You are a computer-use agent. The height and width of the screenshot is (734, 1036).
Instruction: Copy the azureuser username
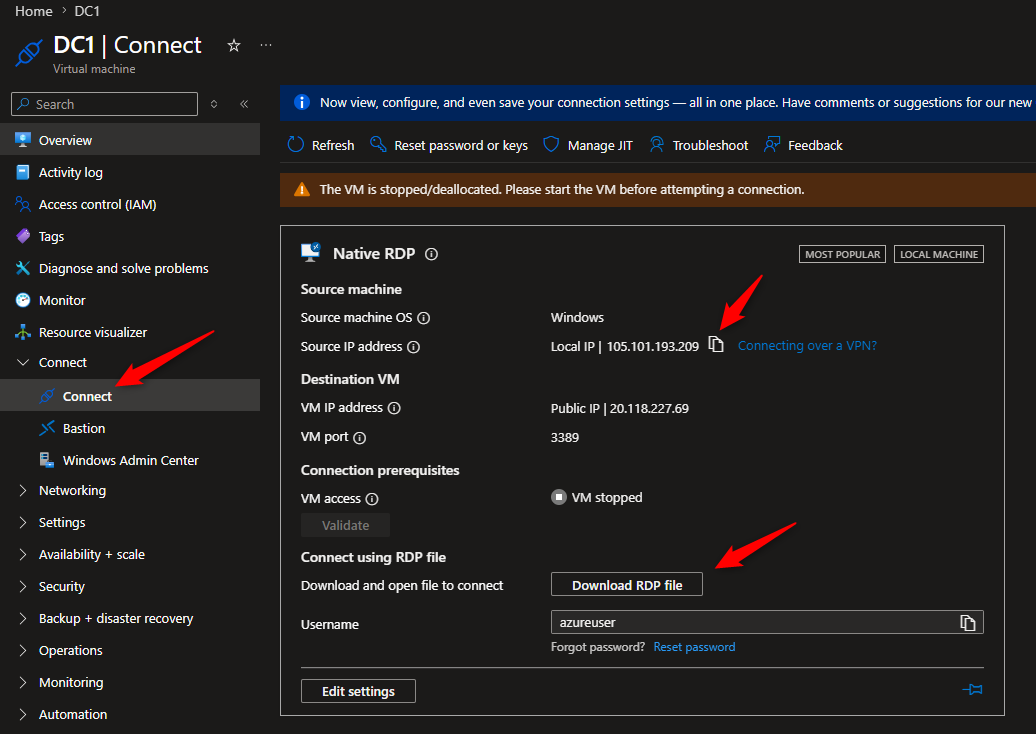[x=967, y=622]
